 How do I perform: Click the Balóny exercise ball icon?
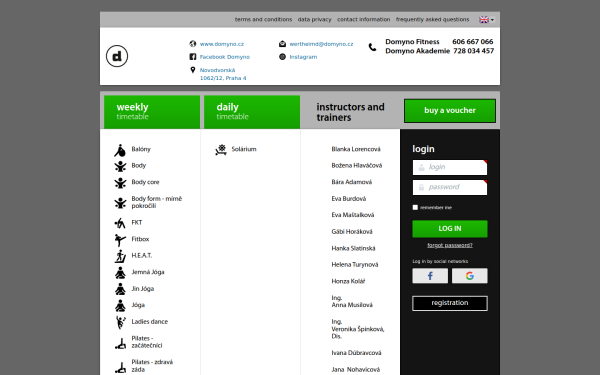(120, 150)
